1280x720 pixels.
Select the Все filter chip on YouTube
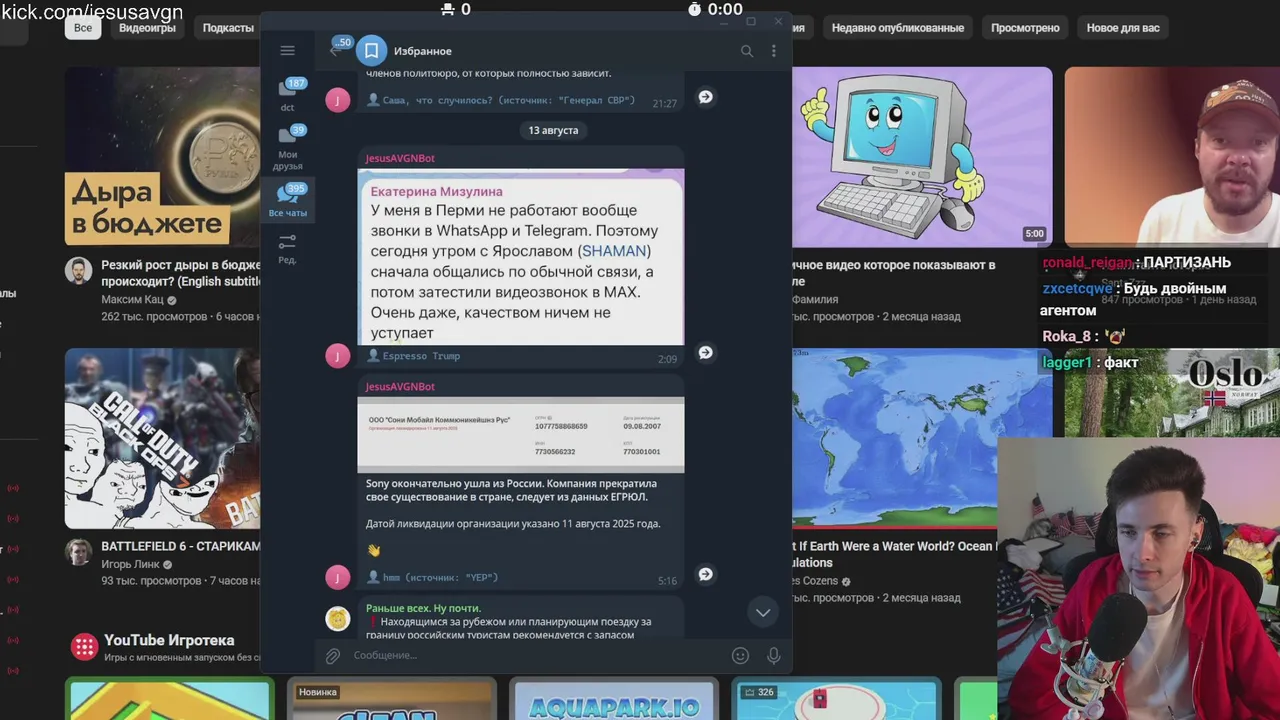coord(83,28)
